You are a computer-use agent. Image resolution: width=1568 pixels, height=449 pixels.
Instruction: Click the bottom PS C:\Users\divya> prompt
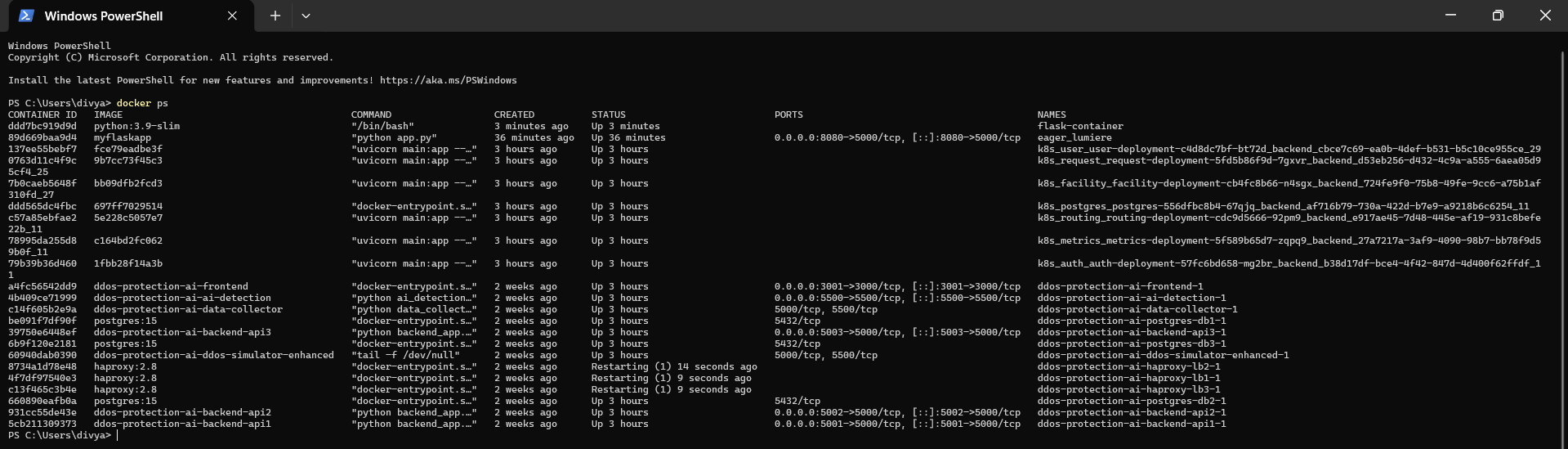click(60, 435)
